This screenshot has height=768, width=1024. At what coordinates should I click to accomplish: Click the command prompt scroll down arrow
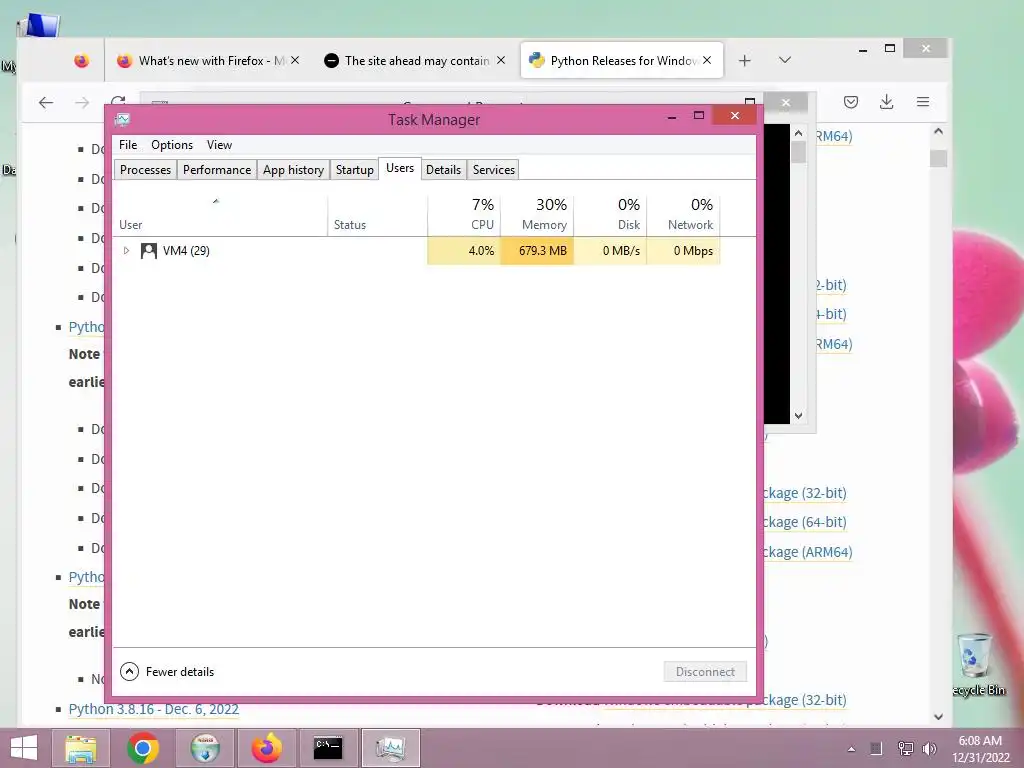(798, 416)
